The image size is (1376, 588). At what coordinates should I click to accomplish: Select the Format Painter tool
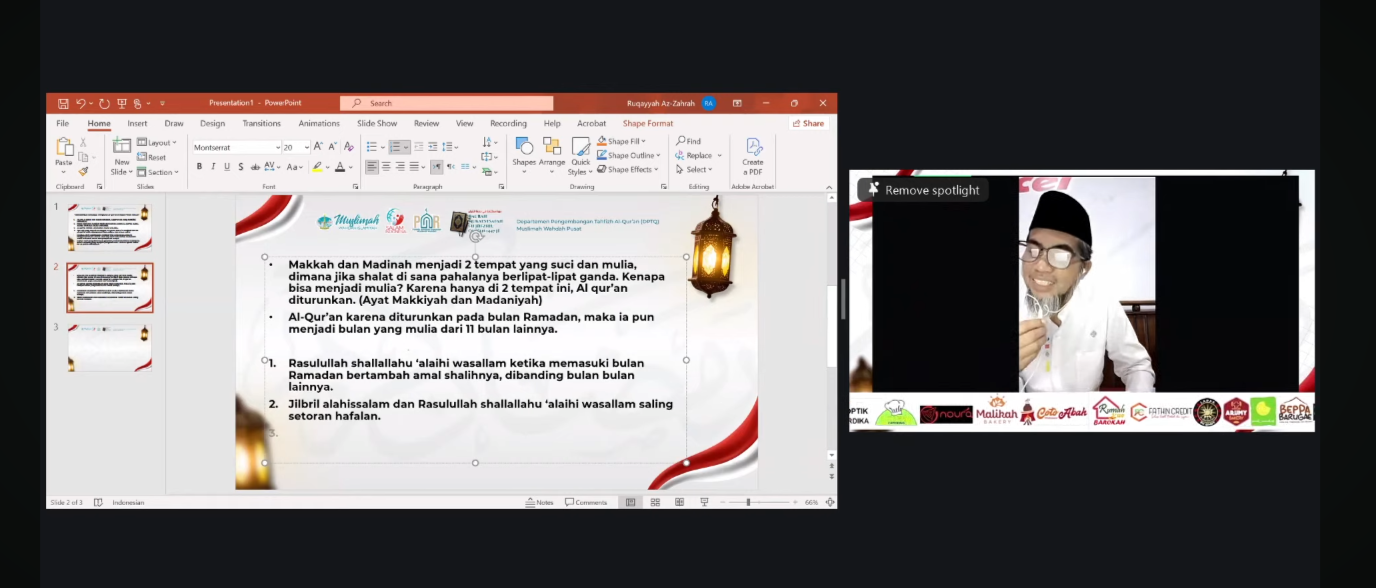click(84, 170)
